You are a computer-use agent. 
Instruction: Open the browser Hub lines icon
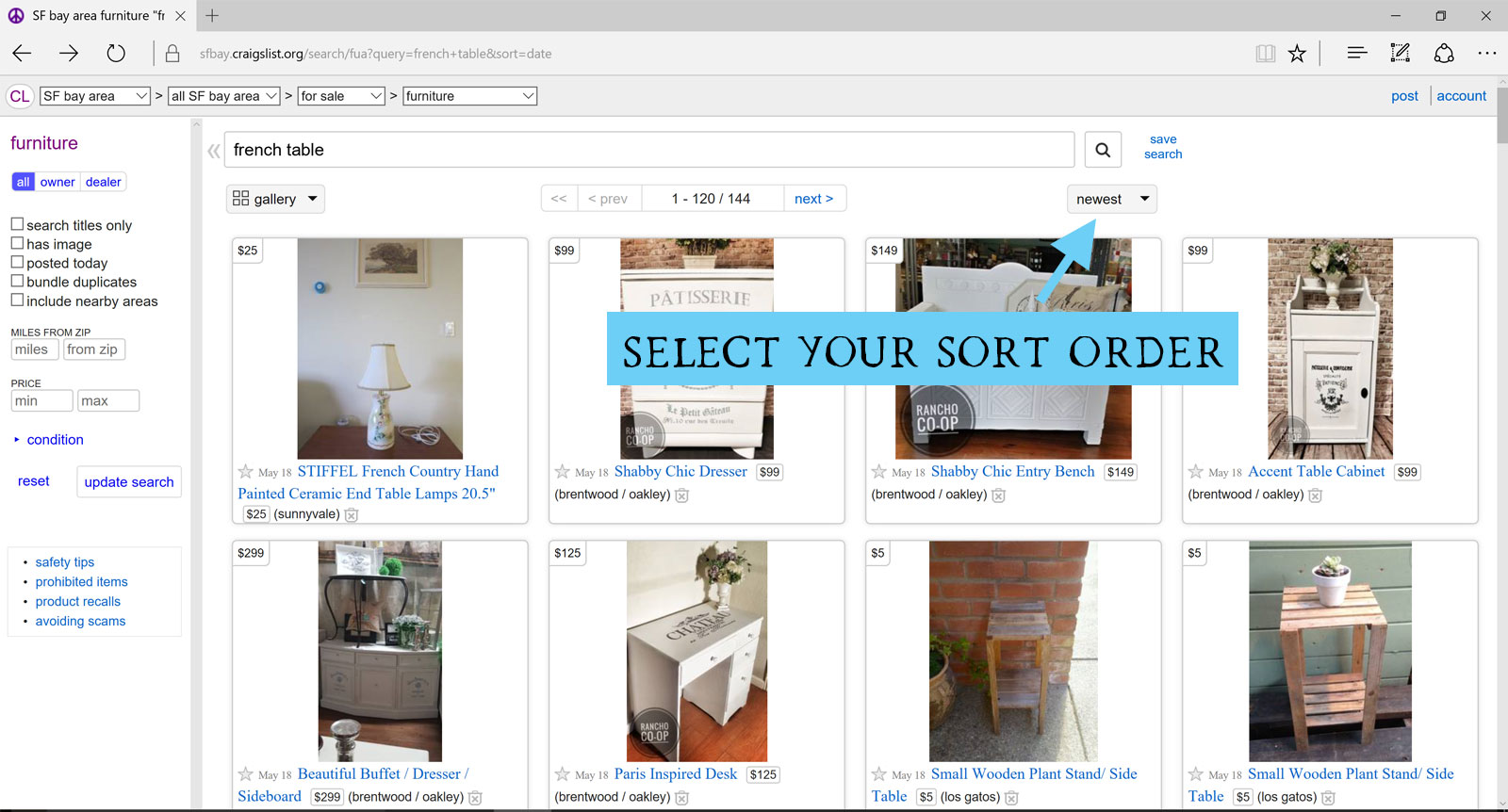point(1357,54)
